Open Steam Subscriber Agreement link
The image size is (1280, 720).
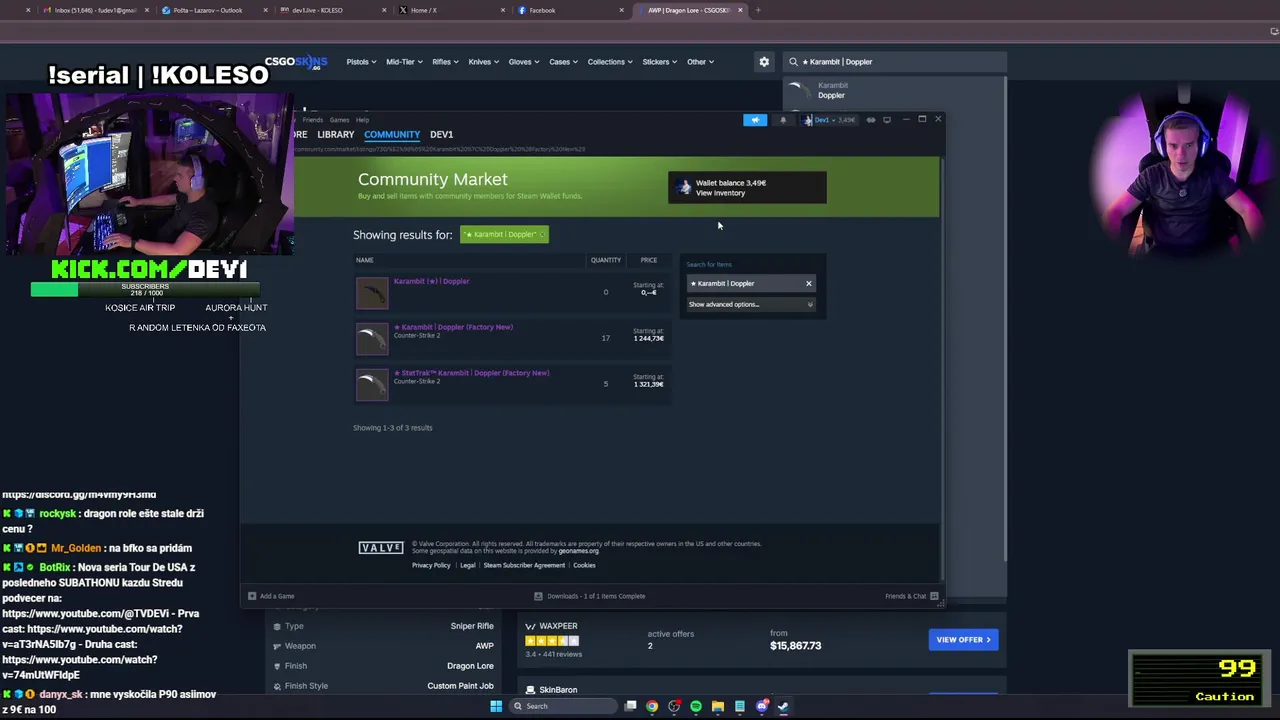point(524,566)
